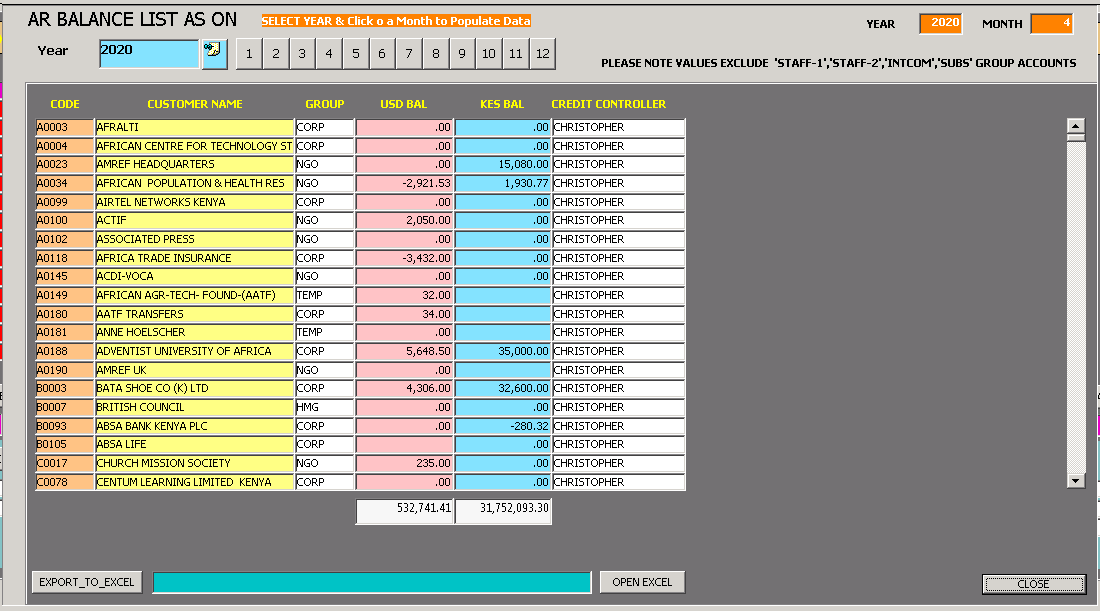The width and height of the screenshot is (1100, 611).
Task: Select month 11 button
Action: [516, 54]
